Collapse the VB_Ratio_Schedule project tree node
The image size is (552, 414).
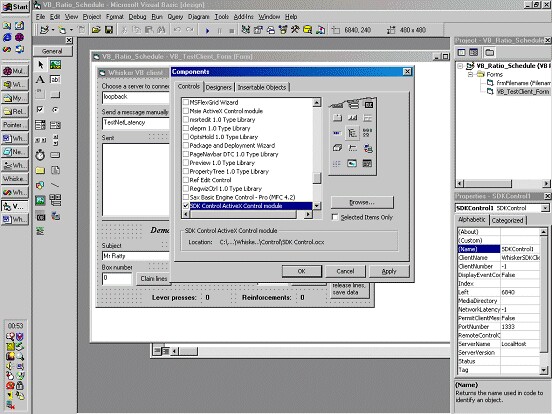coord(460,66)
